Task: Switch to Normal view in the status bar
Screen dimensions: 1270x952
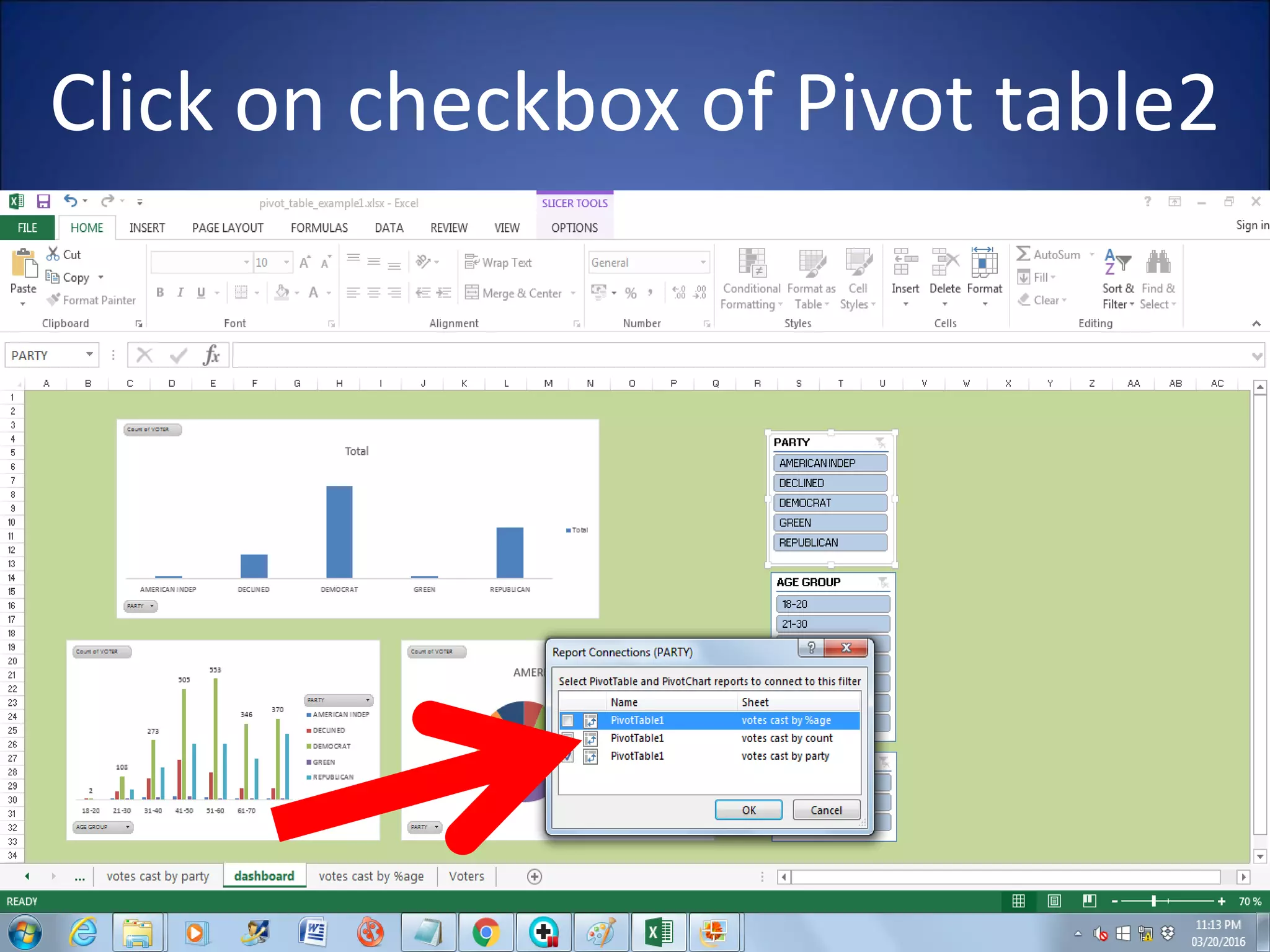Action: [x=1018, y=901]
